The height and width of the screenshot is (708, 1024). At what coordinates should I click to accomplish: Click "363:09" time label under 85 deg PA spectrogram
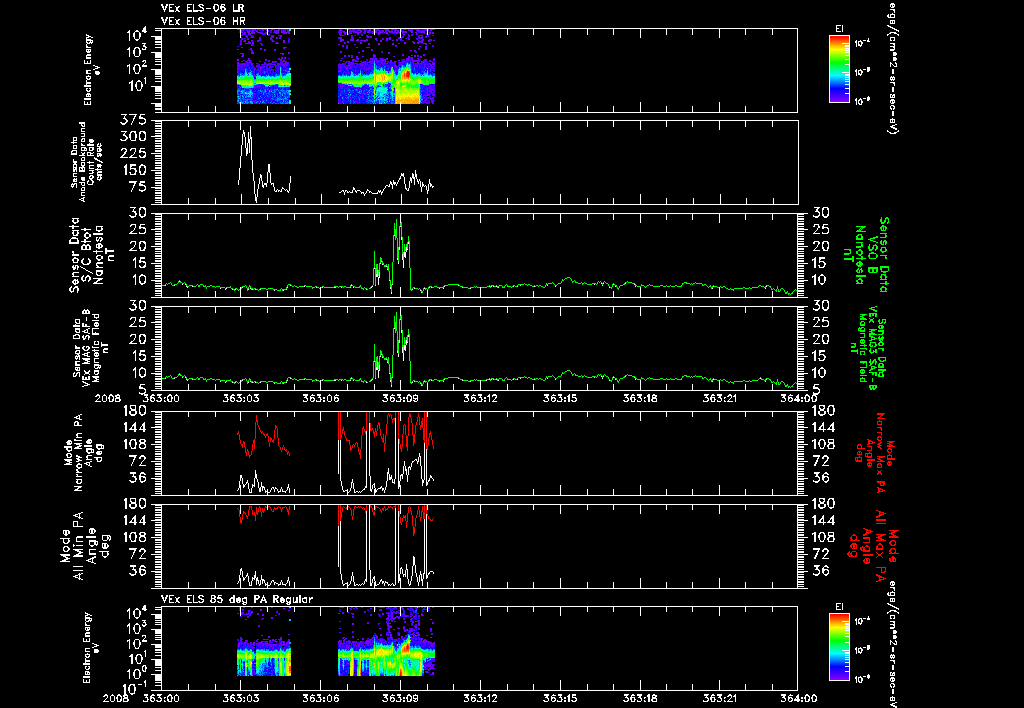[400, 698]
